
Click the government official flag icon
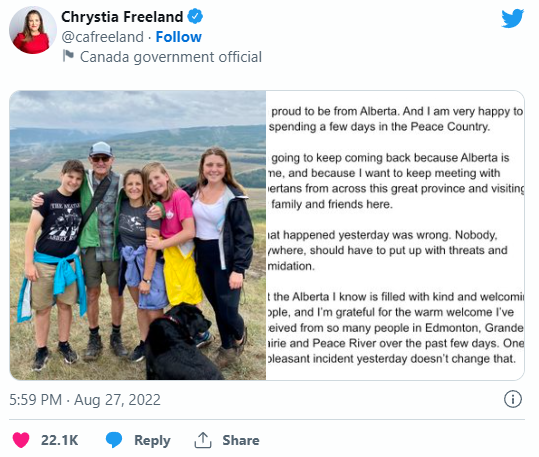68,56
